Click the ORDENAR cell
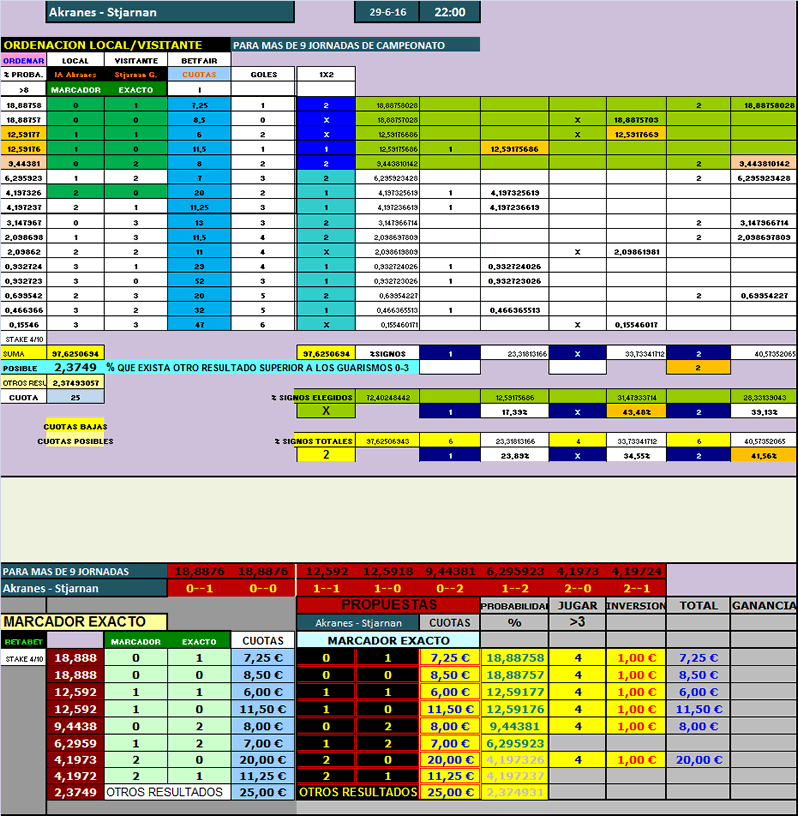This screenshot has width=798, height=816. pyautogui.click(x=23, y=60)
